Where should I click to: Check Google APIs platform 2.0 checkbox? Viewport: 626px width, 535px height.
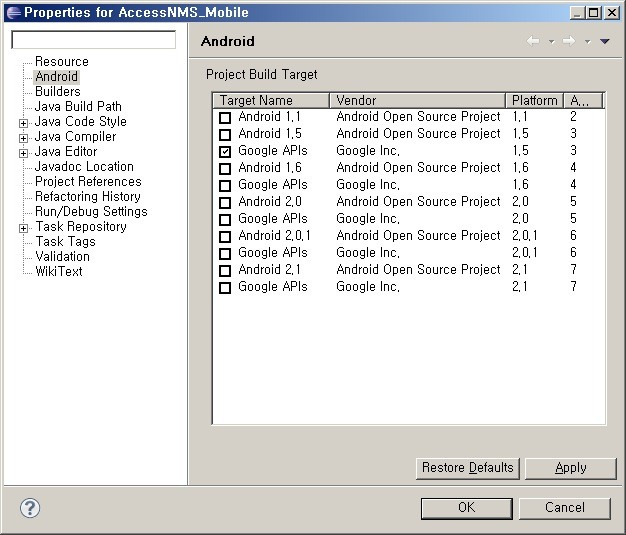(x=225, y=219)
